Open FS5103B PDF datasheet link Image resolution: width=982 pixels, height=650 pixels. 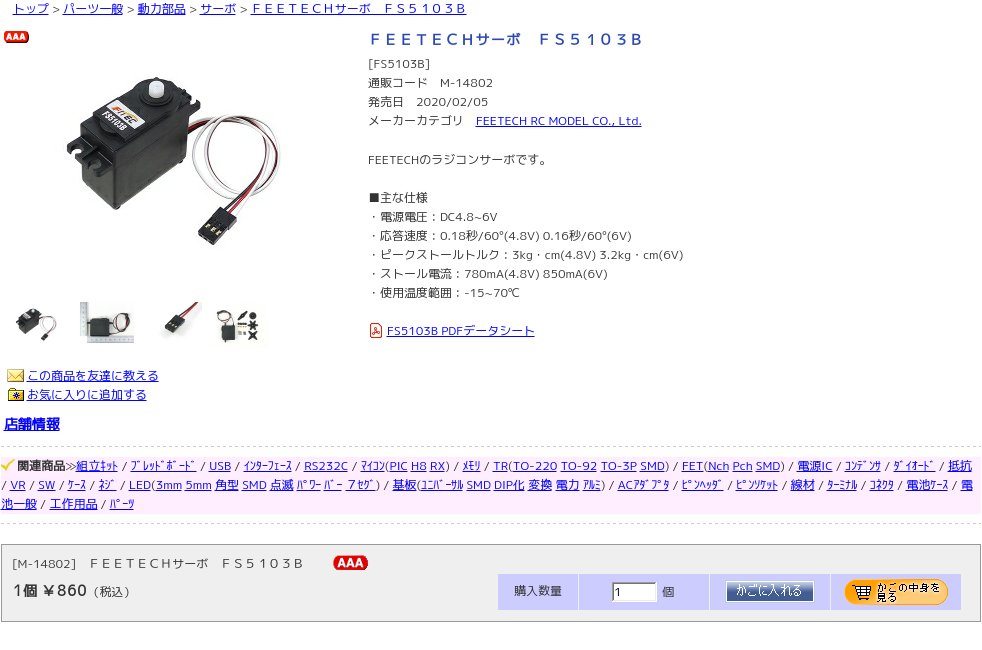pos(460,331)
